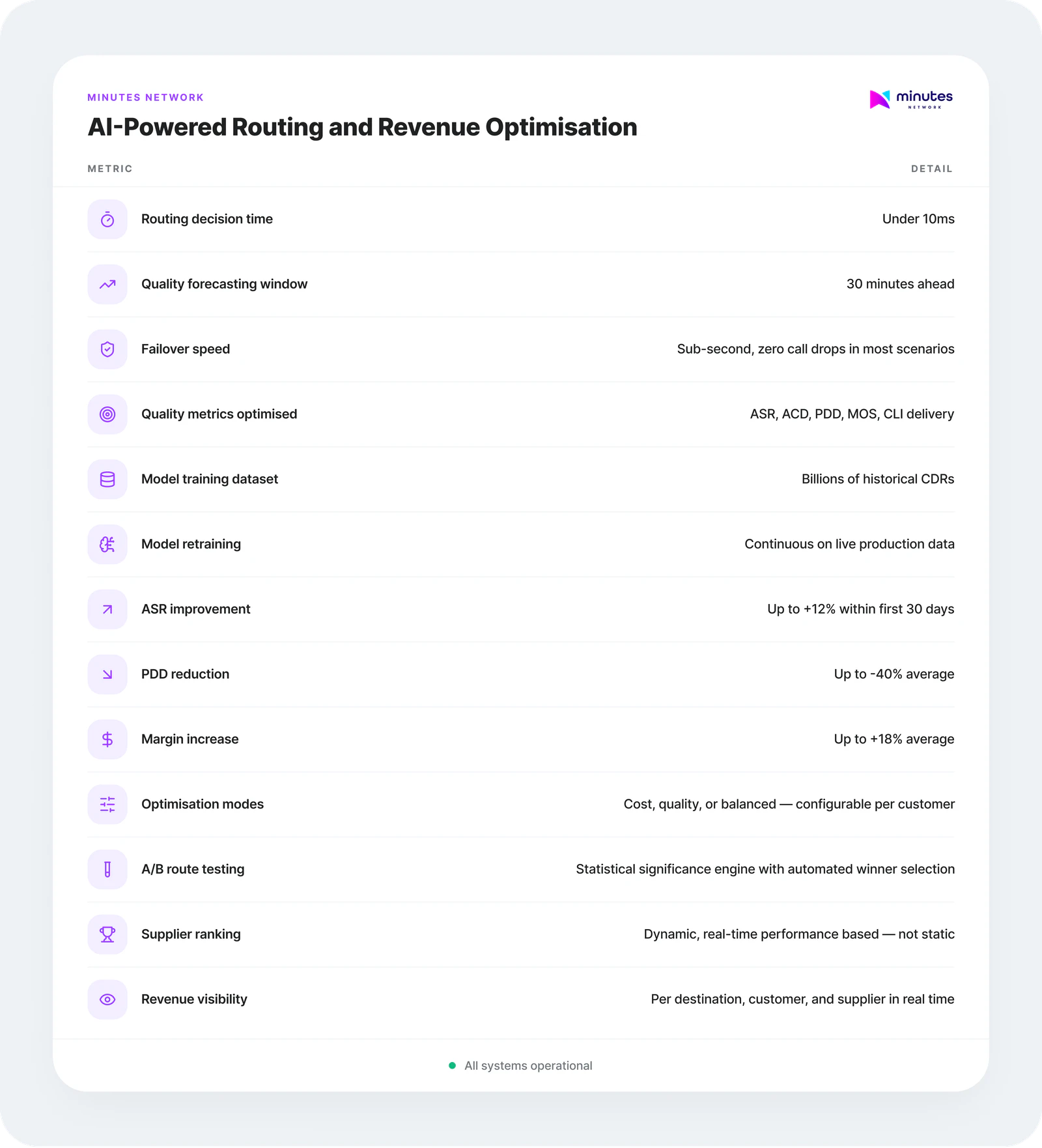1042x1148 pixels.
Task: Click the METRIC column header
Action: pos(110,169)
